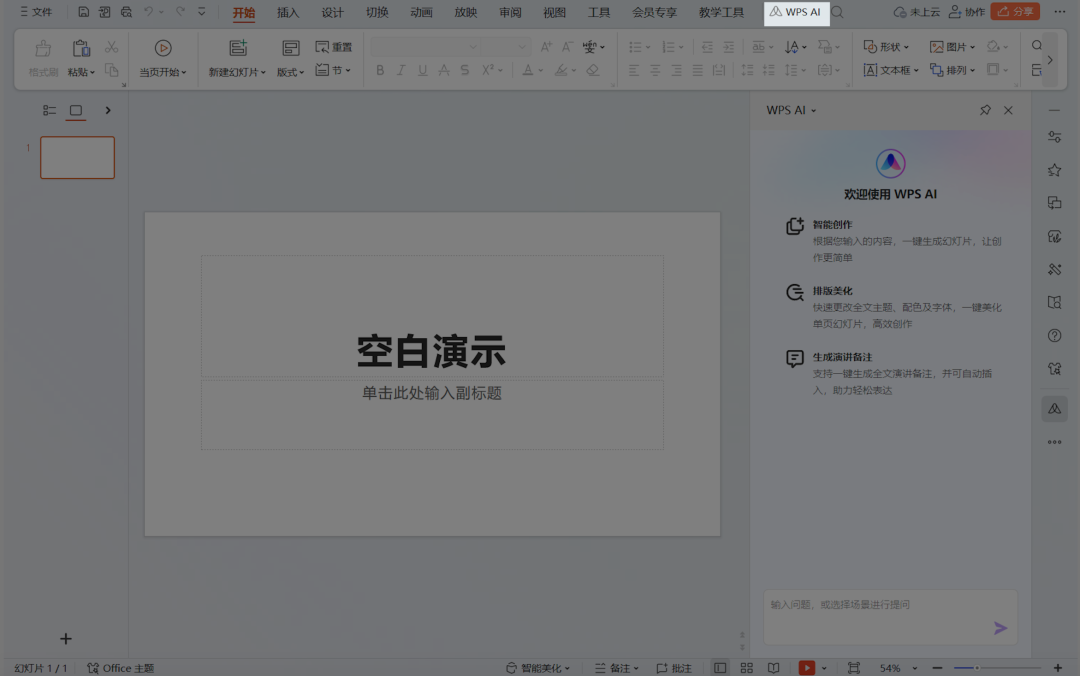Switch to the 插入 ribbon tab
The image size is (1080, 676).
(288, 12)
